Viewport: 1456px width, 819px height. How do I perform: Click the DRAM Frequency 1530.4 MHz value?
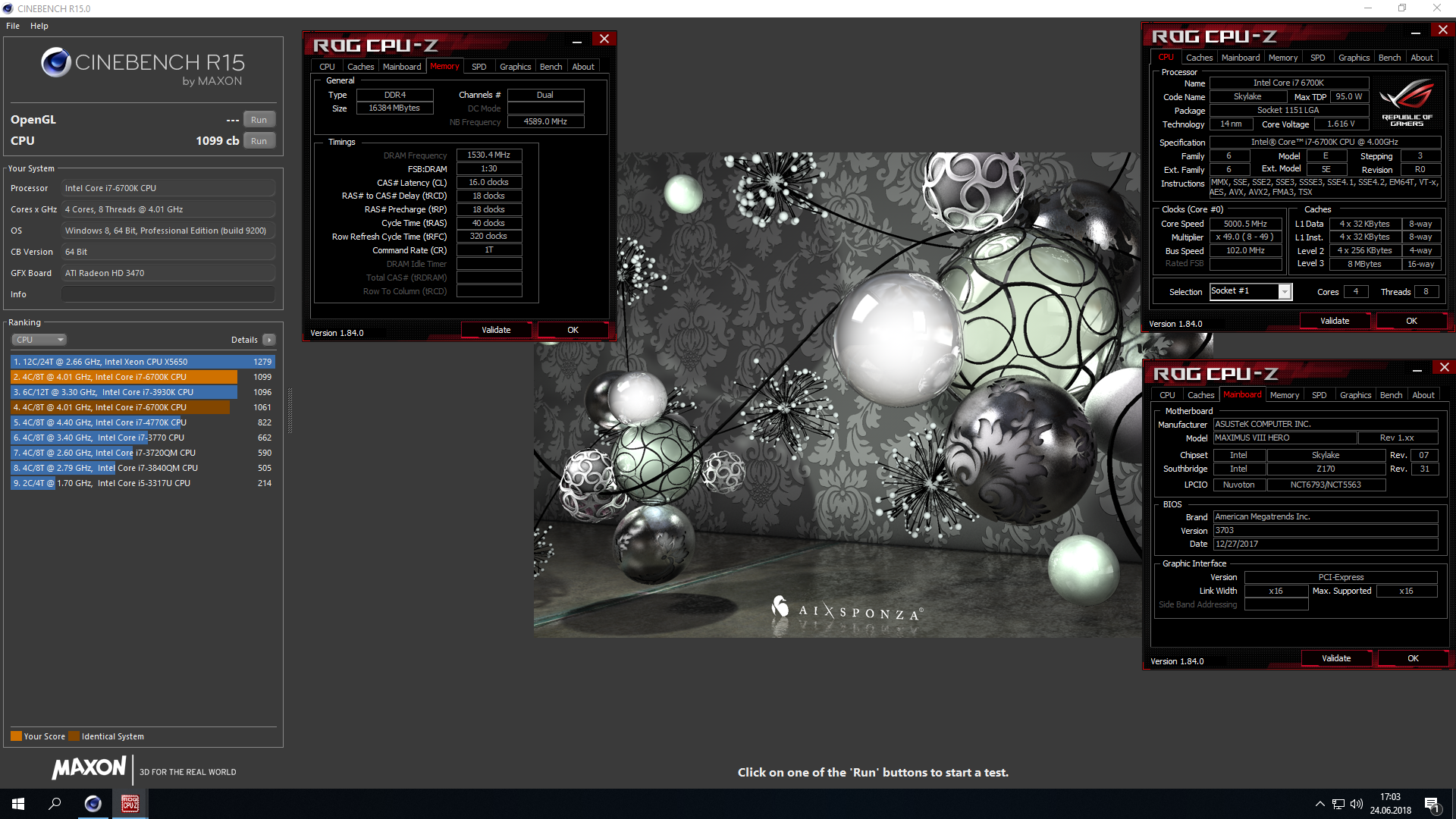tap(489, 155)
